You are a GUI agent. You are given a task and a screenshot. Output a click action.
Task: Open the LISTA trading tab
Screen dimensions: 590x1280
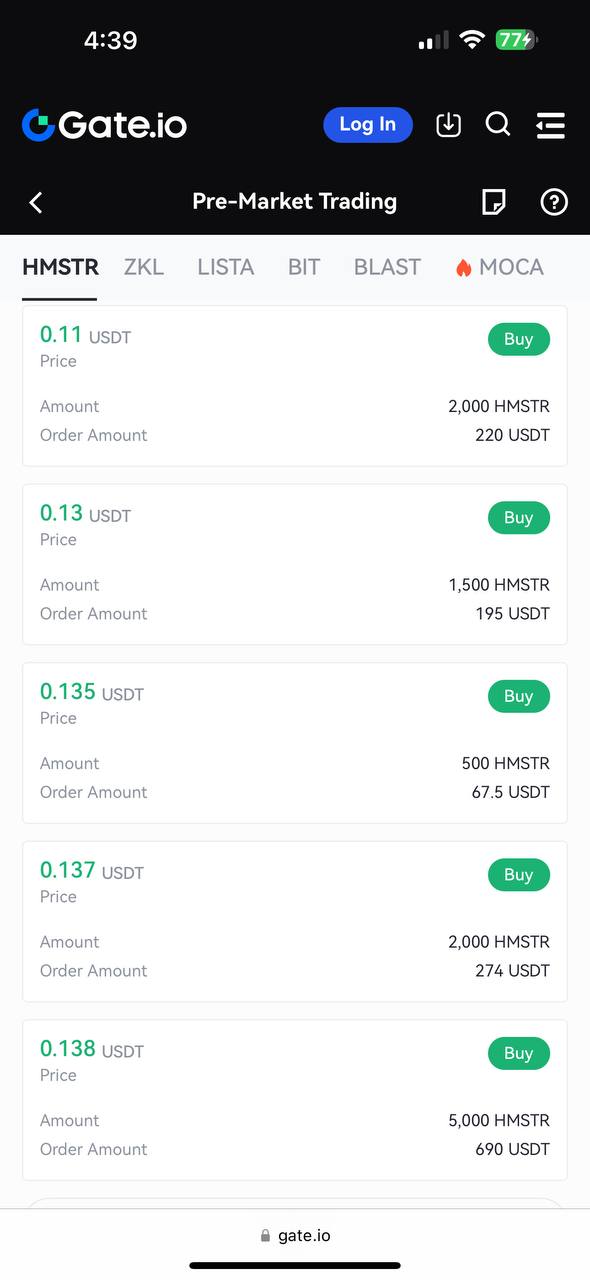225,267
